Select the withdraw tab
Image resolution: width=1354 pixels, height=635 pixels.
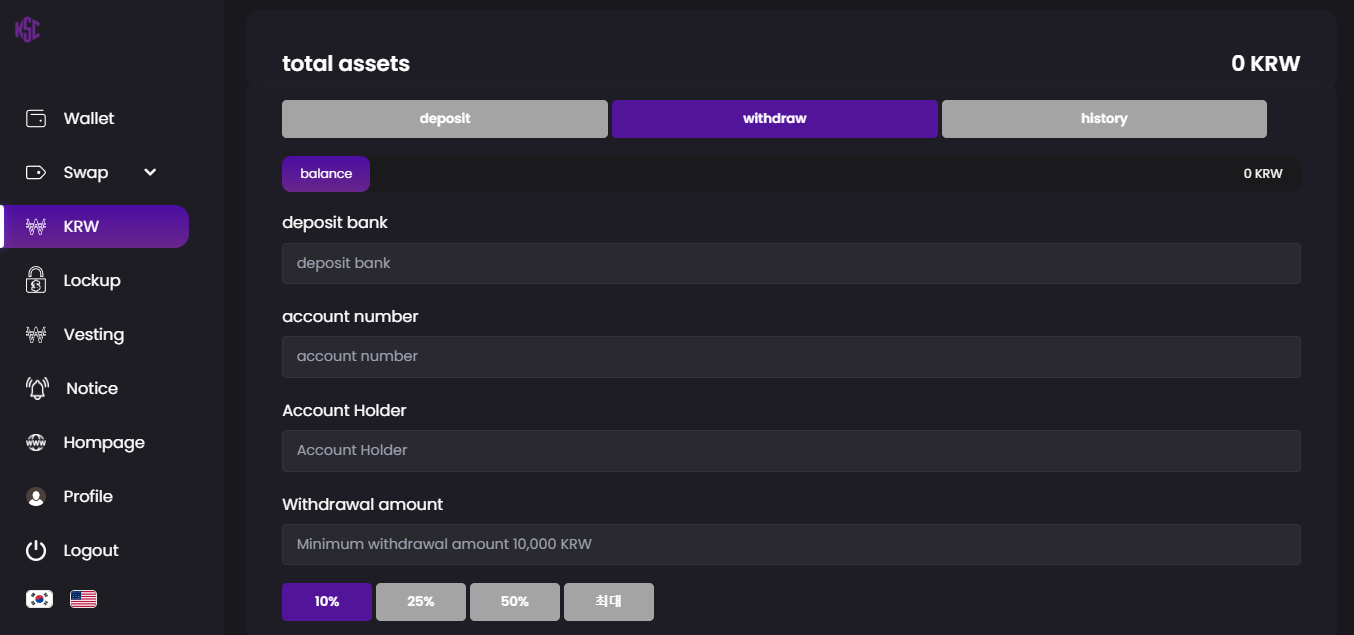tap(775, 119)
